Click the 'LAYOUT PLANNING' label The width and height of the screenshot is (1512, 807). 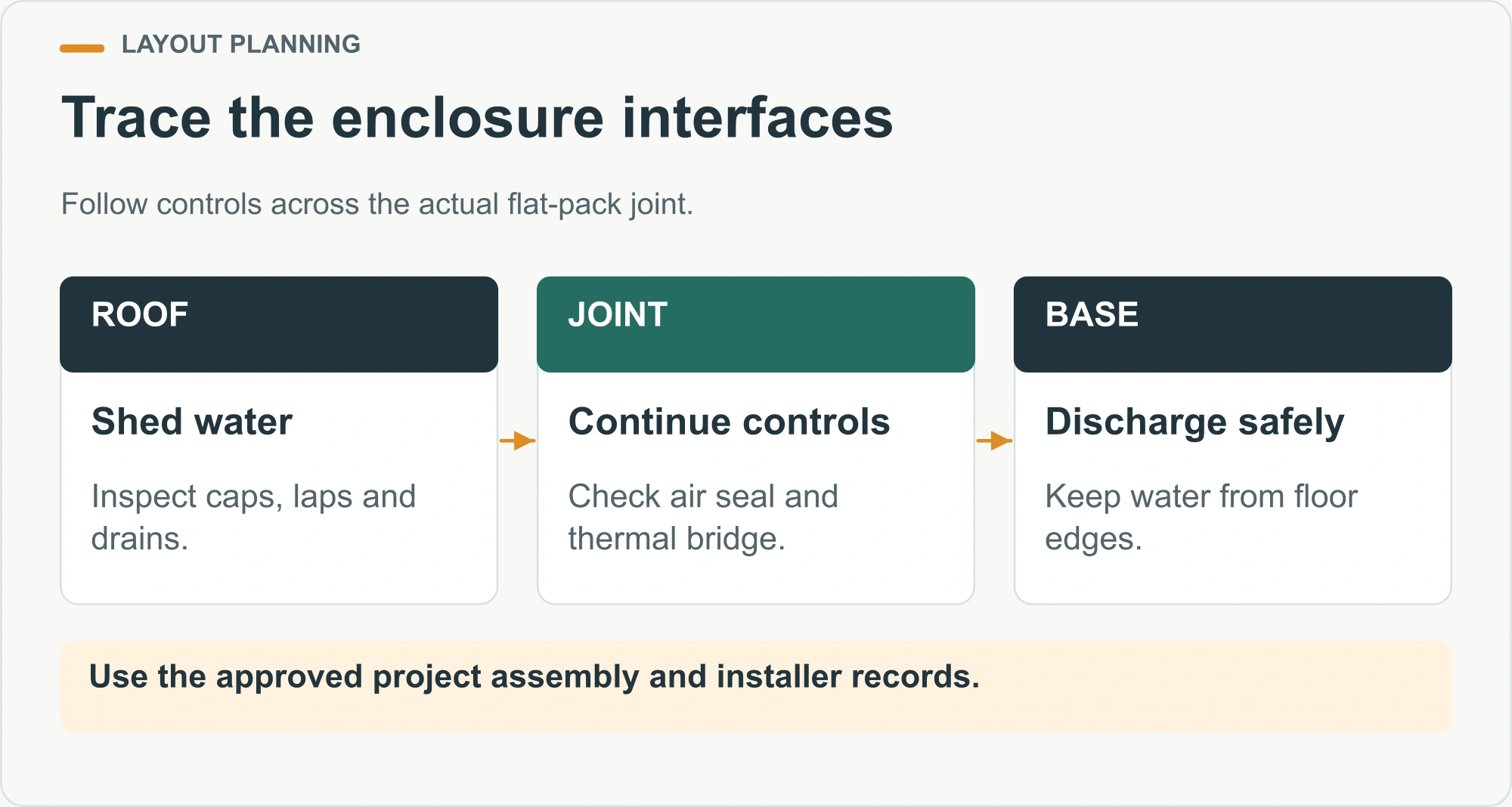240,45
